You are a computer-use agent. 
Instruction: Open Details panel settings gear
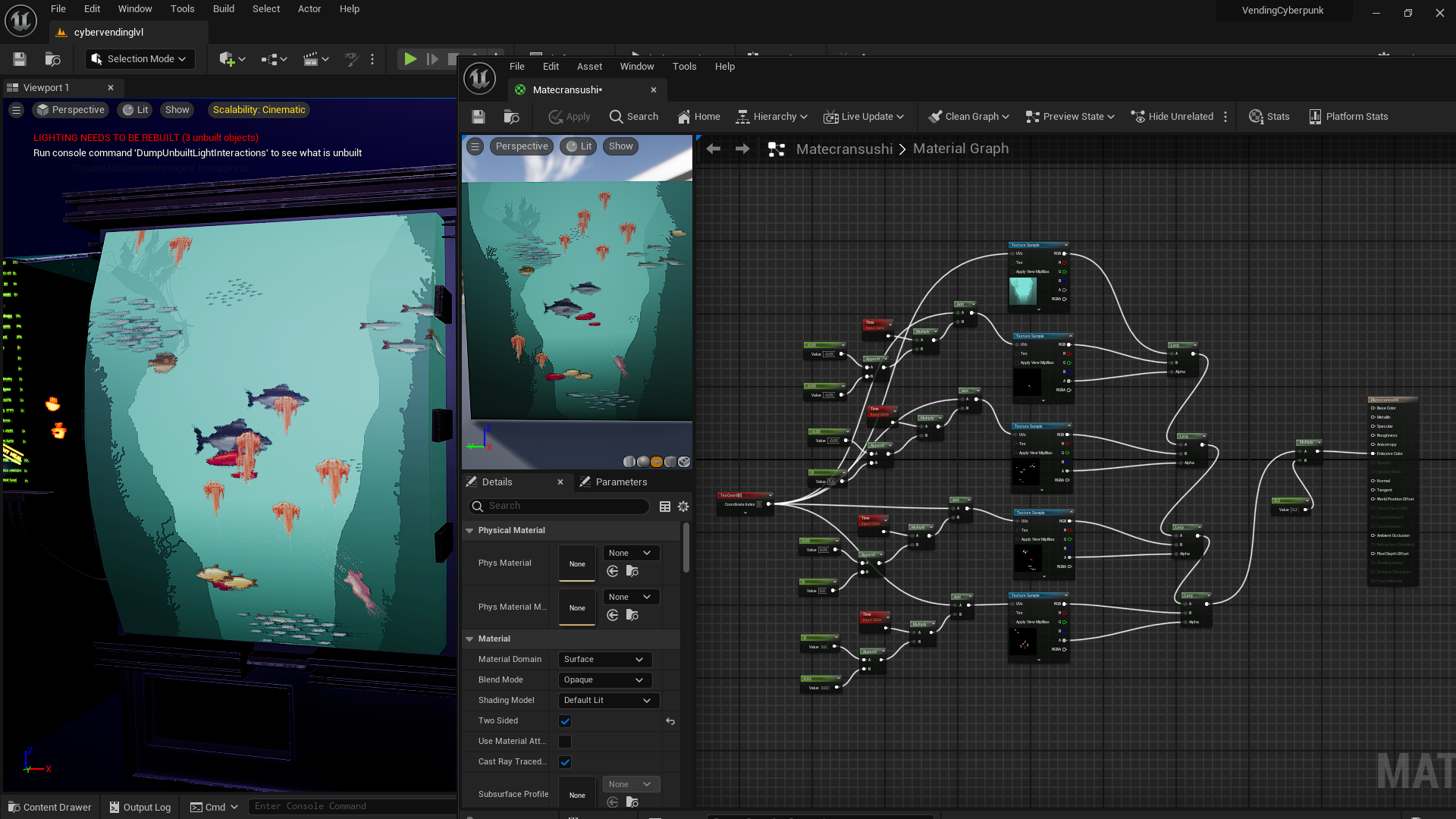(x=683, y=507)
